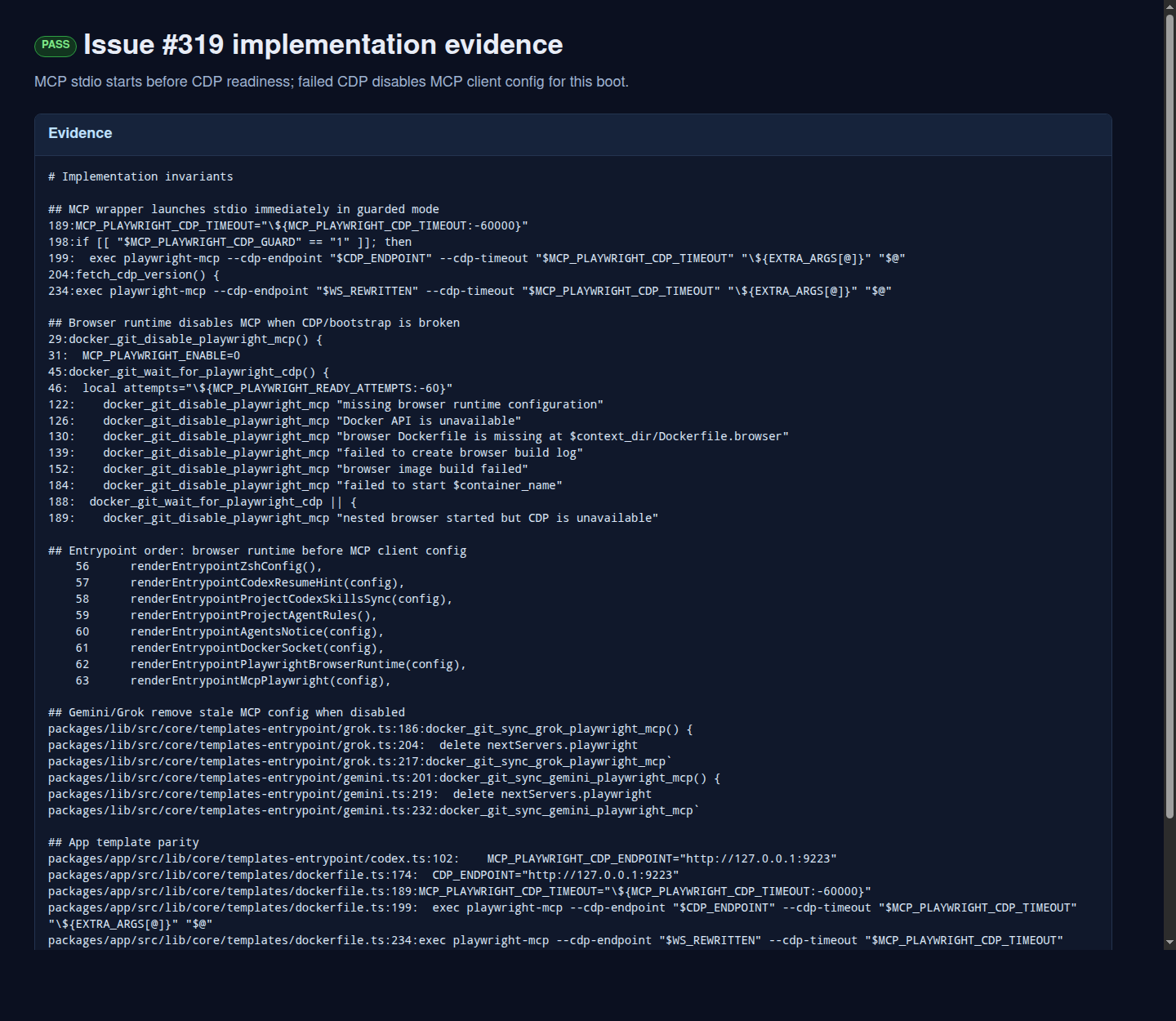Click gemini.ts:219 delete nextServers.playwright line
Viewport: 1176px width, 1021px height.
(350, 795)
